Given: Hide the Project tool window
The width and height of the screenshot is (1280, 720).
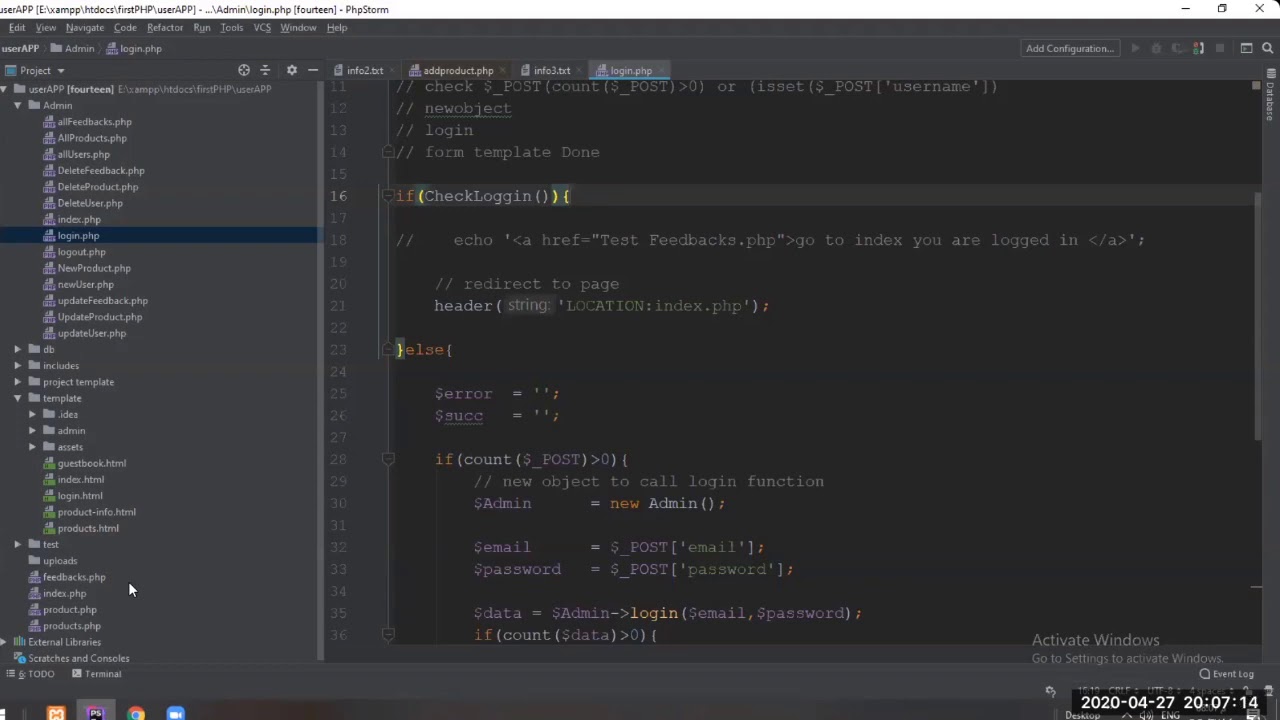Looking at the screenshot, I should click(313, 70).
